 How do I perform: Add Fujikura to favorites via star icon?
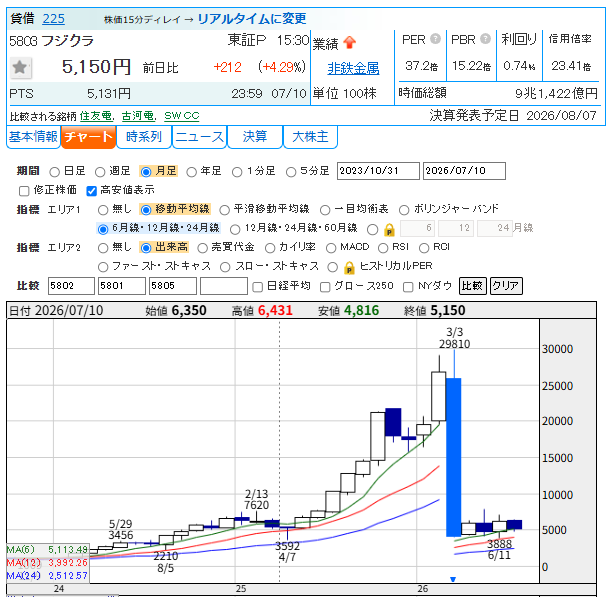click(20, 67)
